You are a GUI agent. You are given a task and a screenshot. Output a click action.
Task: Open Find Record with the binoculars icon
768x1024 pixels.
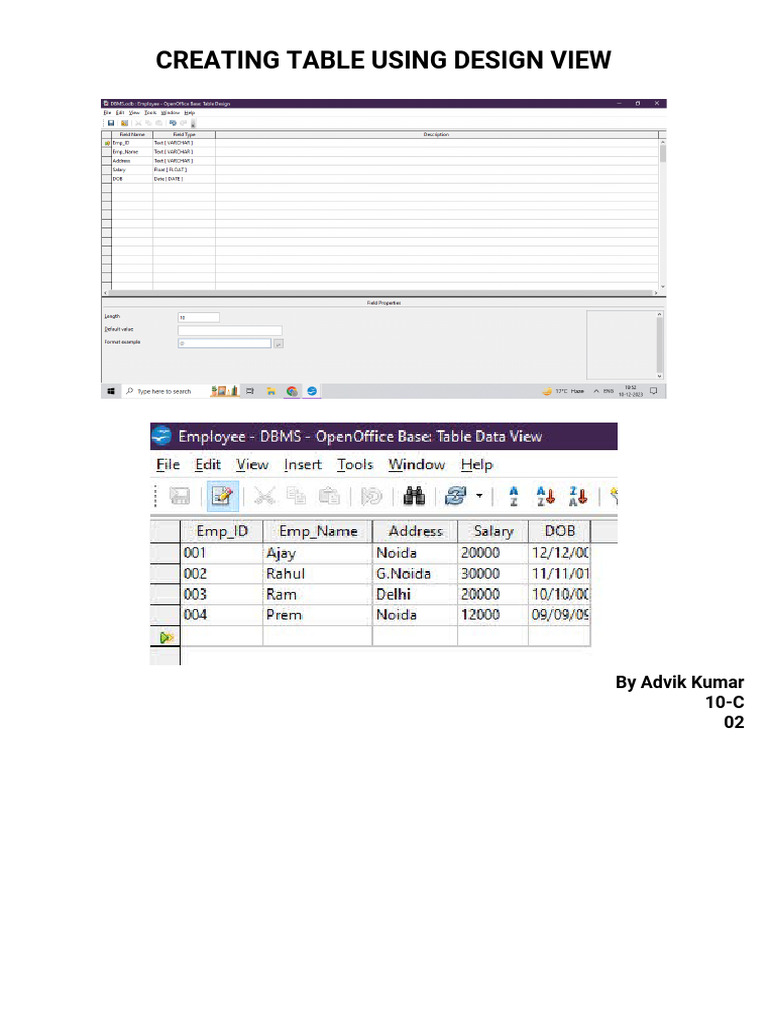click(x=414, y=496)
